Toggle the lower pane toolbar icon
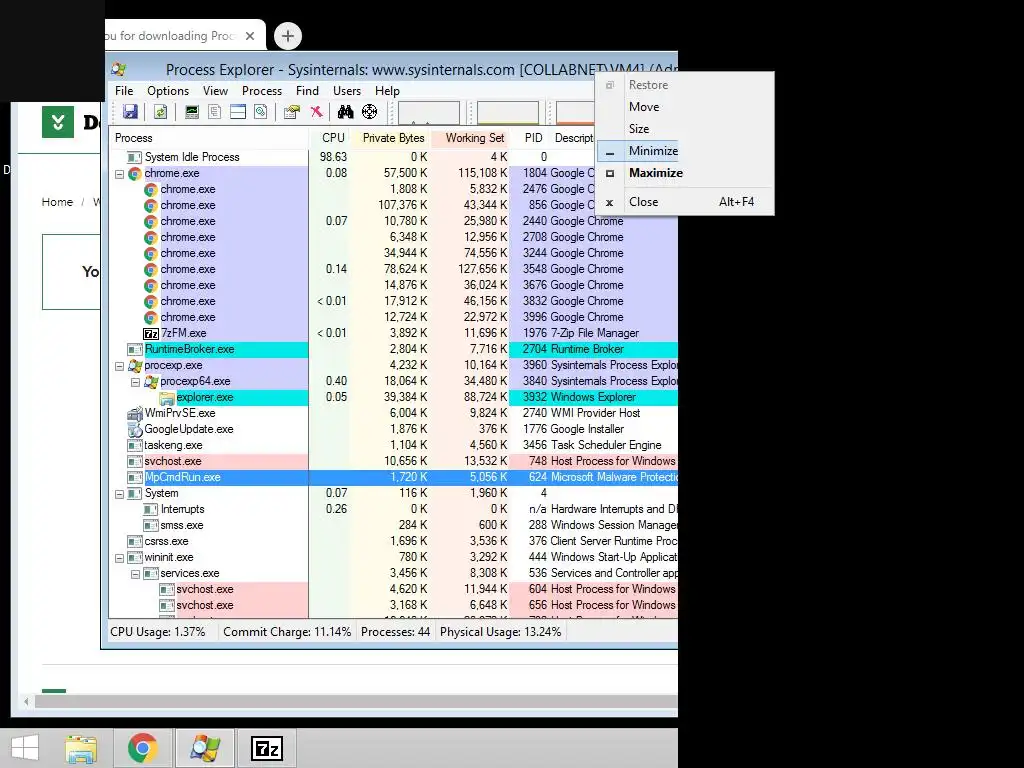Image resolution: width=1024 pixels, height=768 pixels. coord(238,112)
